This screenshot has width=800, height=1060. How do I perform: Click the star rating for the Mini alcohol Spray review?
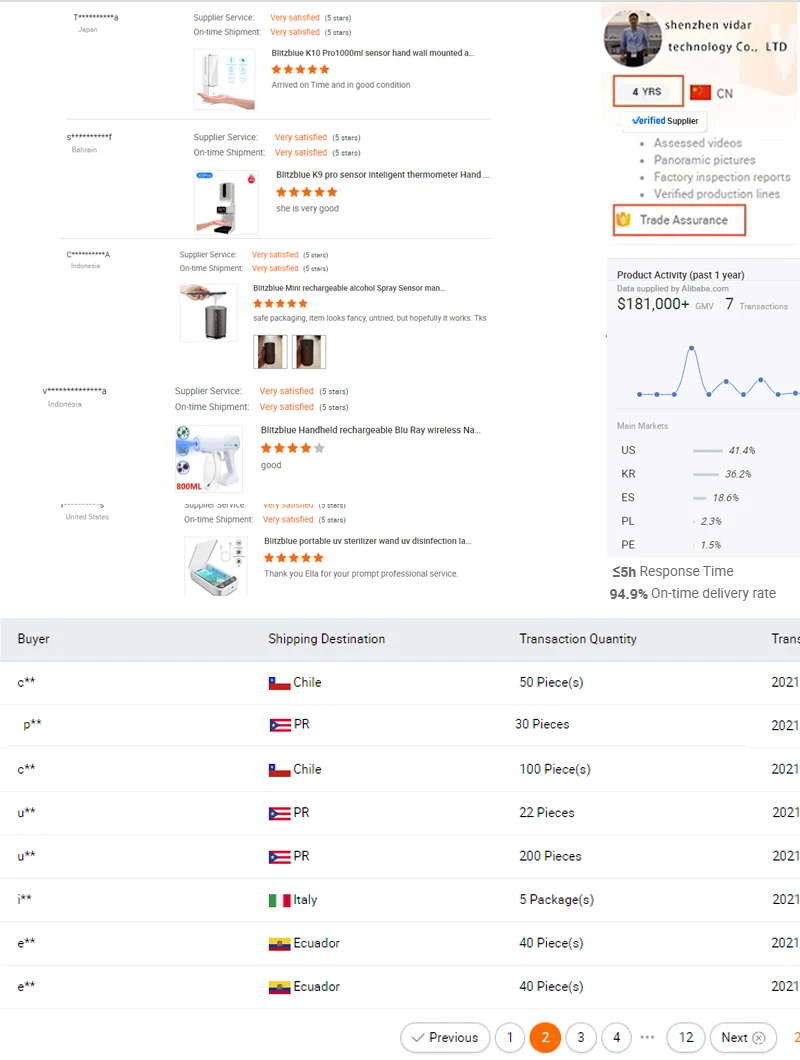280,304
